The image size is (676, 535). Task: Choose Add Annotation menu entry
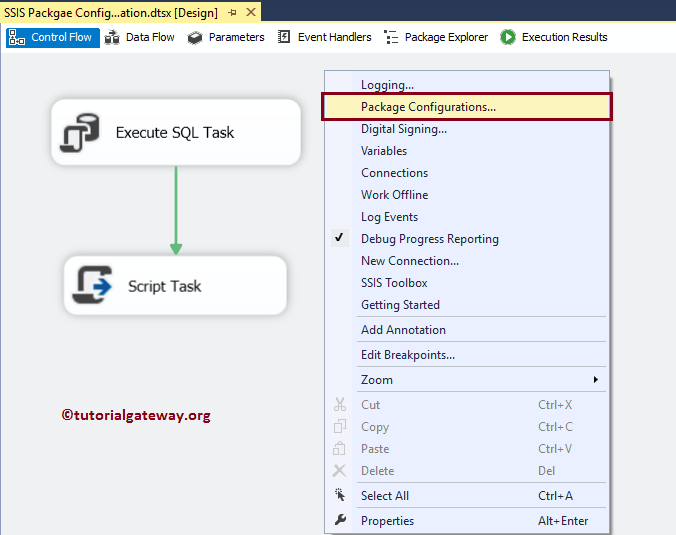tap(467, 330)
